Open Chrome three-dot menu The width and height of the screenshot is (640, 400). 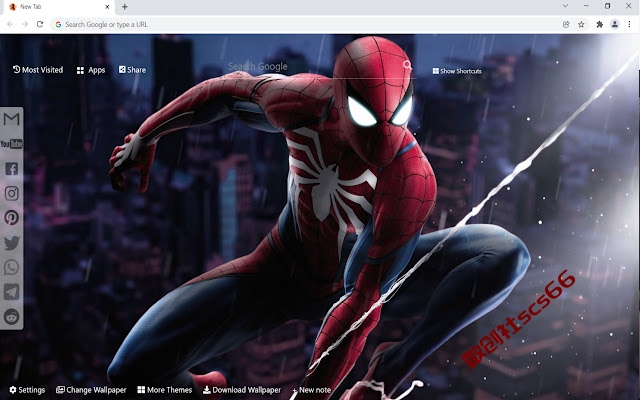point(629,24)
